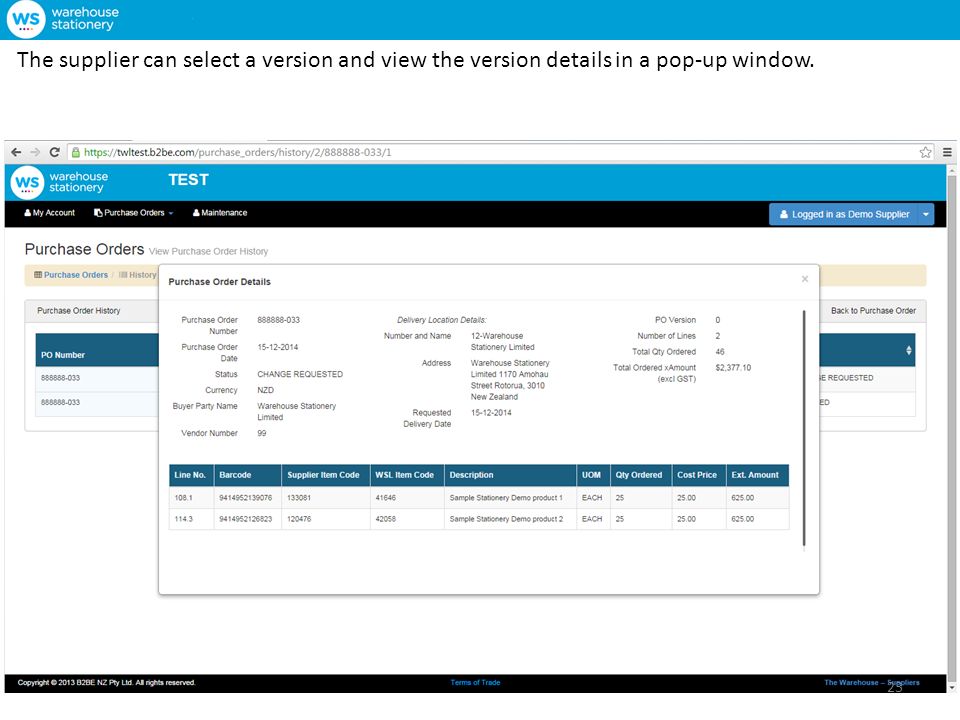Click the Purchase Order History panel heading
Viewport: 960px width, 720px height.
(78, 311)
